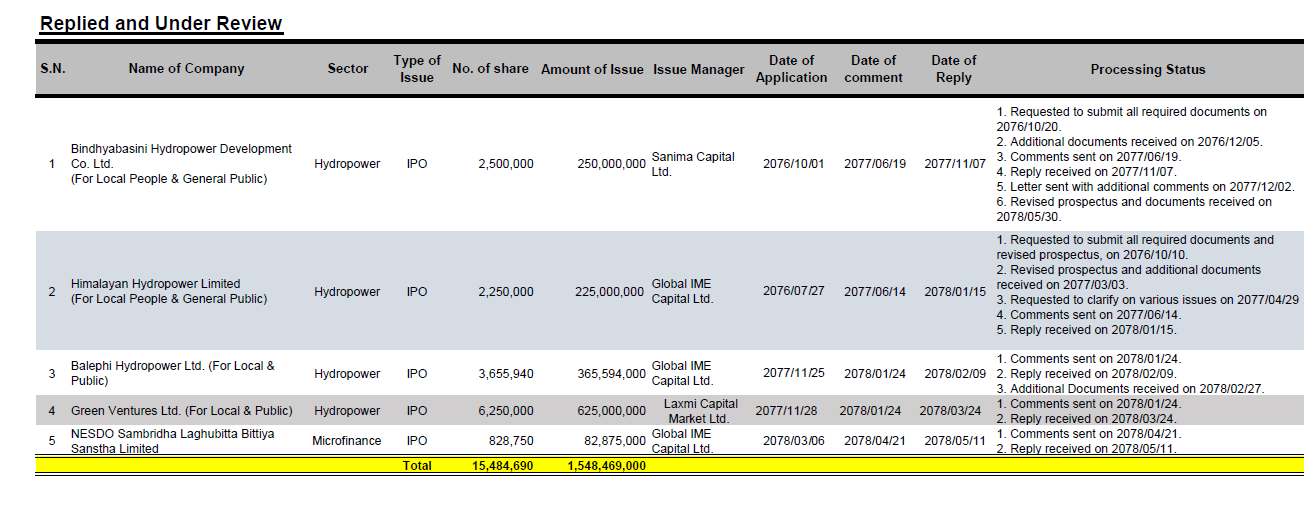This screenshot has height=516, width=1308.
Task: Click share count 3,655,940
Action: (506, 374)
